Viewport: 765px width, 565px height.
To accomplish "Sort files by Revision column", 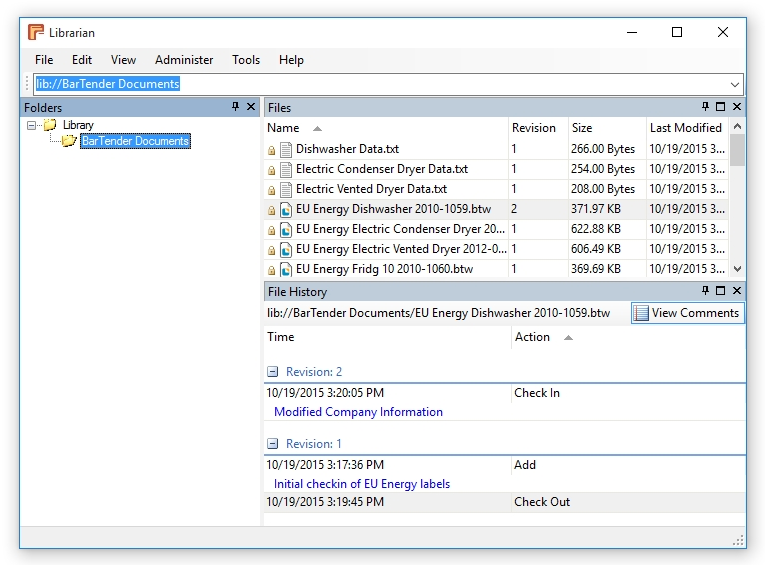I will point(538,128).
